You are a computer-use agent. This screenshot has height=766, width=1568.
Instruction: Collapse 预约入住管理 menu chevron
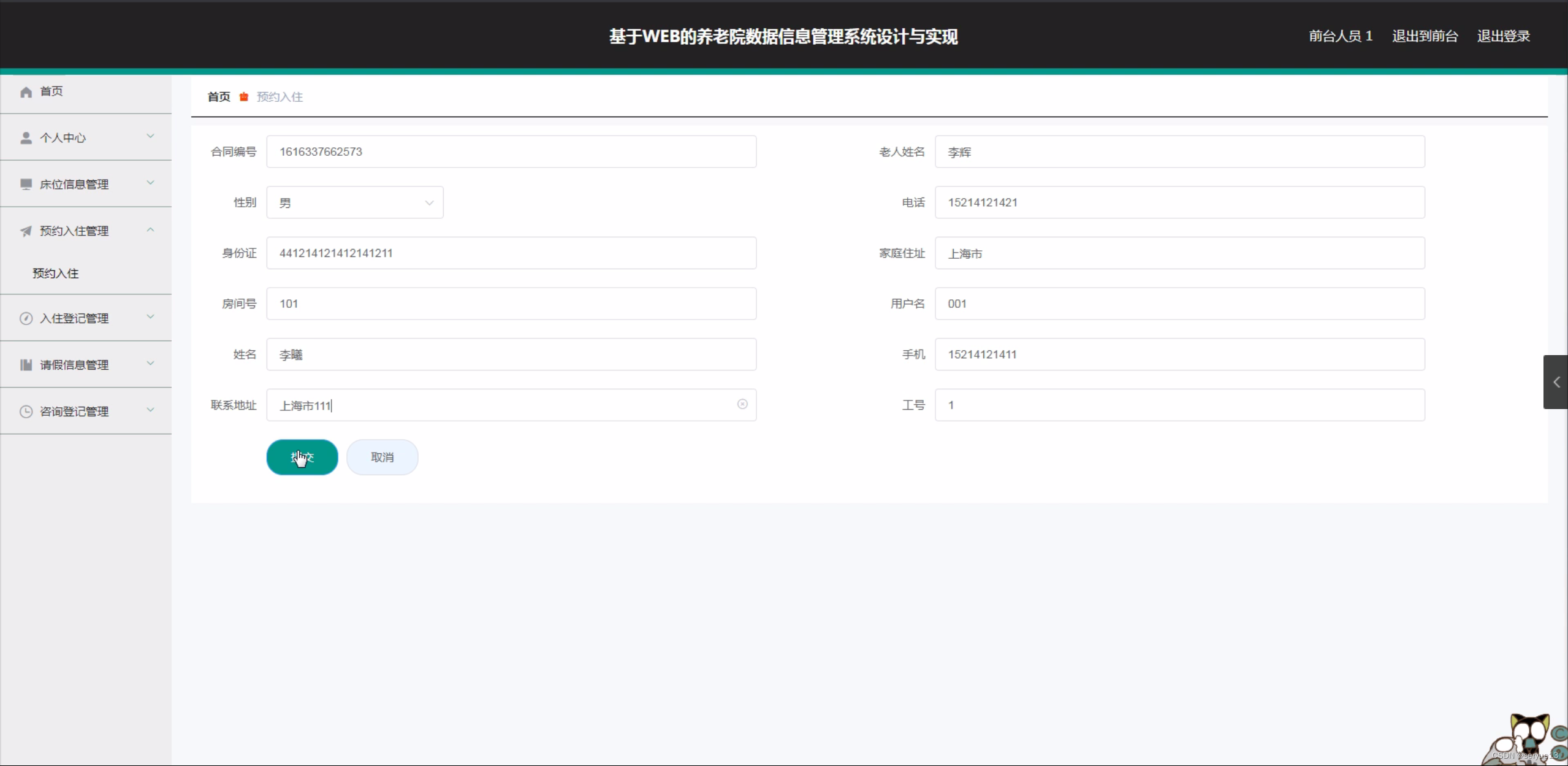coord(150,230)
